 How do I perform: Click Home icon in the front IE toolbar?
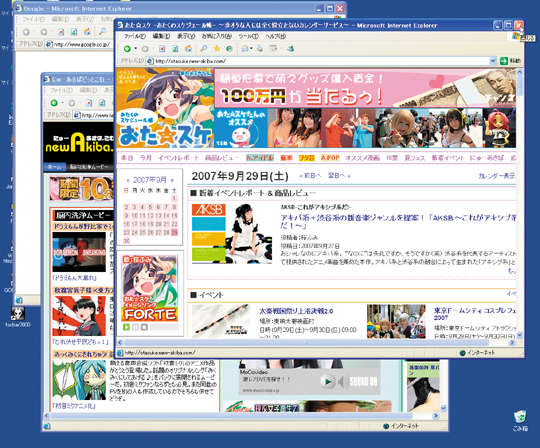[188, 49]
